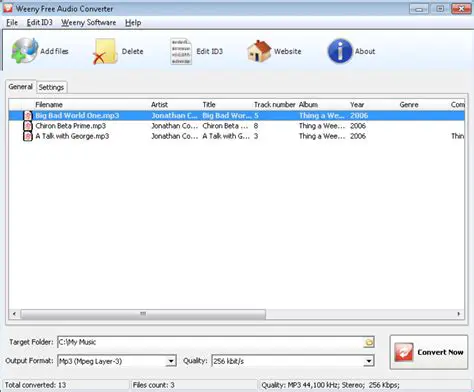The height and width of the screenshot is (392, 474).
Task: Click the Delete folder icon
Action: 105,51
